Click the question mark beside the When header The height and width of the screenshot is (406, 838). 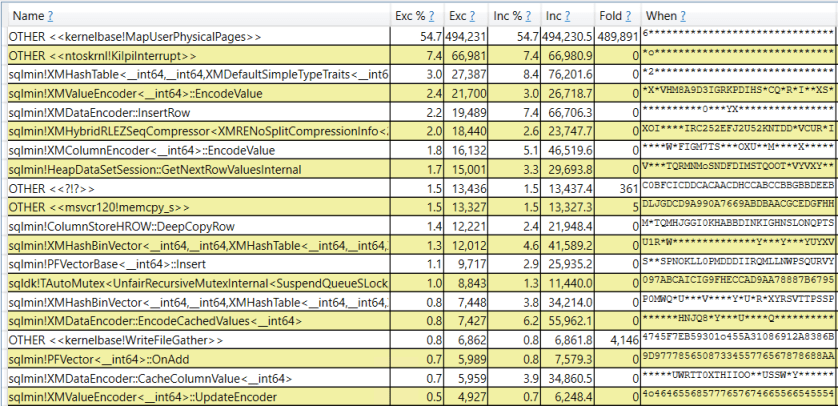pos(685,17)
